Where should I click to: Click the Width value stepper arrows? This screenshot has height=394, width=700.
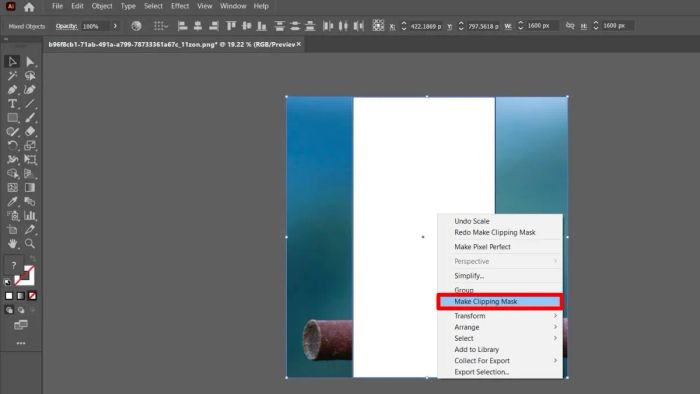click(520, 26)
